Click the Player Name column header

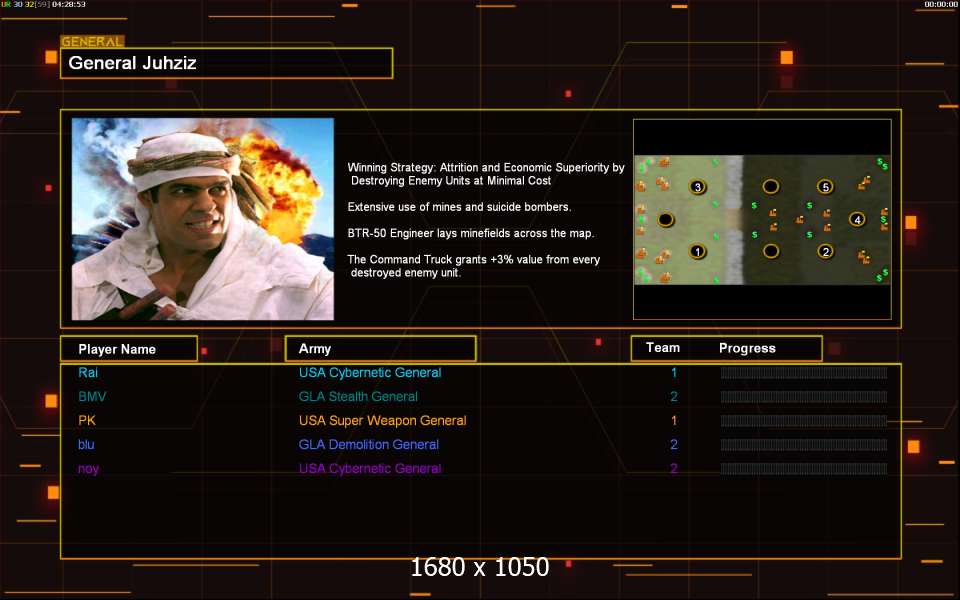coord(129,349)
